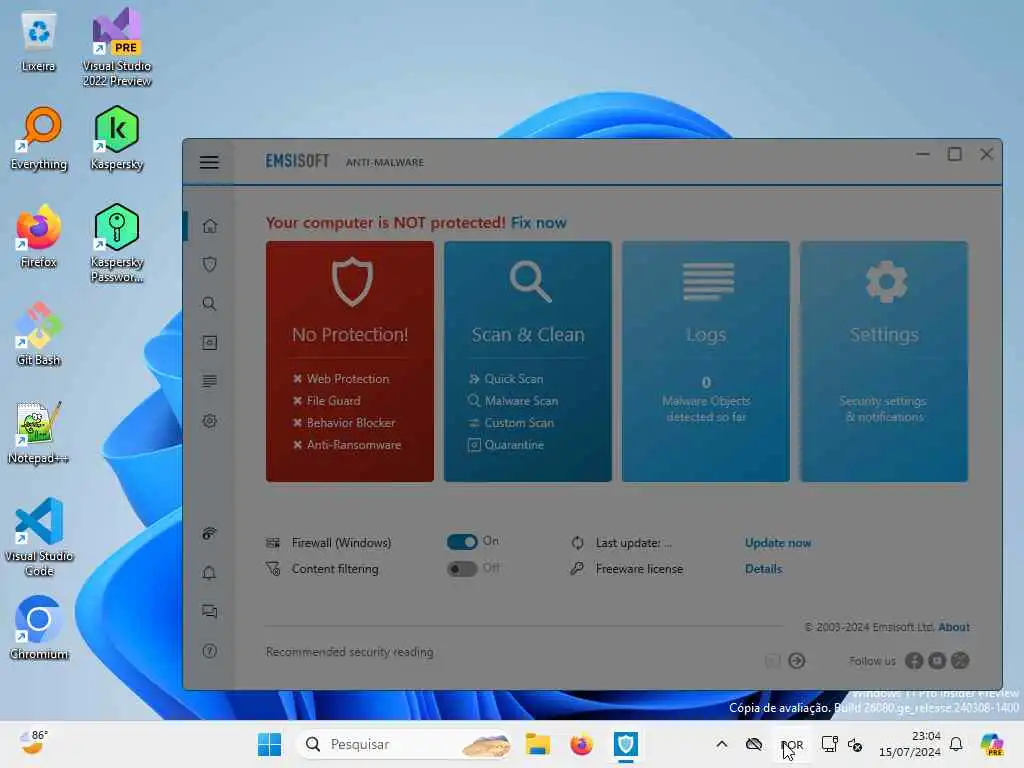Open the weather widget on taskbar
This screenshot has height=768, width=1024.
[x=34, y=743]
